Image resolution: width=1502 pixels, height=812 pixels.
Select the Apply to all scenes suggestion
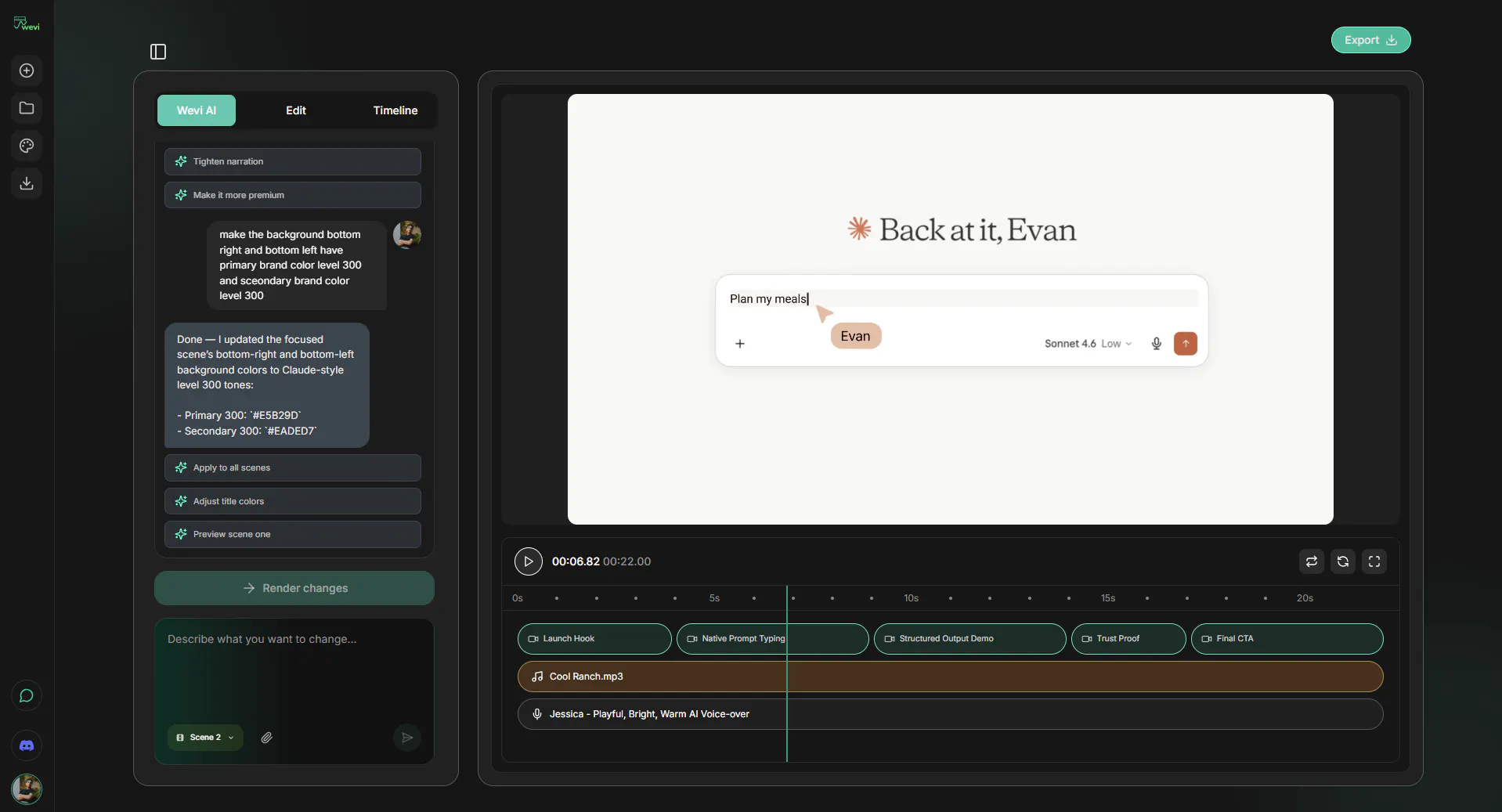tap(293, 467)
